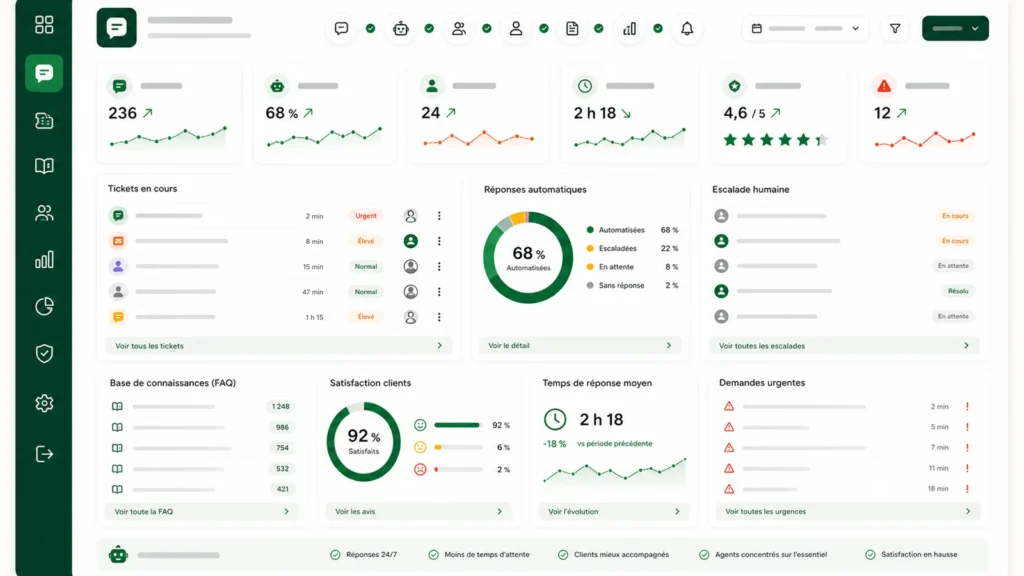Open the shield security icon in sidebar
This screenshot has width=1024, height=576.
click(44, 353)
